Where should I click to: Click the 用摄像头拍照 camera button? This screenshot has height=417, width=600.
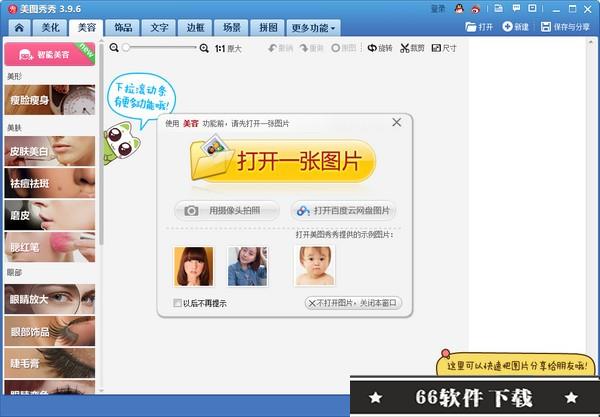coord(227,210)
